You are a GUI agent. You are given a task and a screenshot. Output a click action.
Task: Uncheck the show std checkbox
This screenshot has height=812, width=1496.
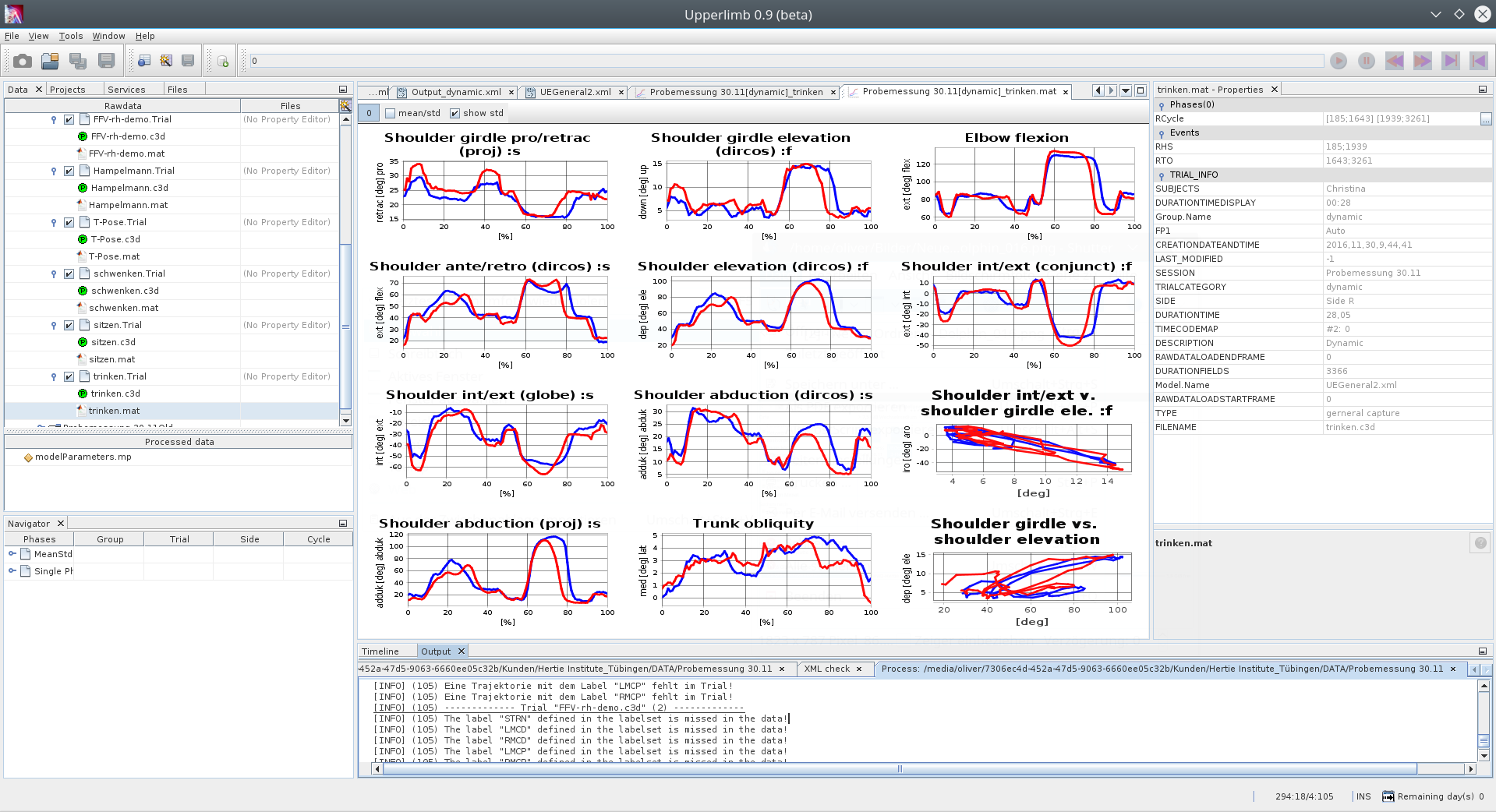coord(455,114)
